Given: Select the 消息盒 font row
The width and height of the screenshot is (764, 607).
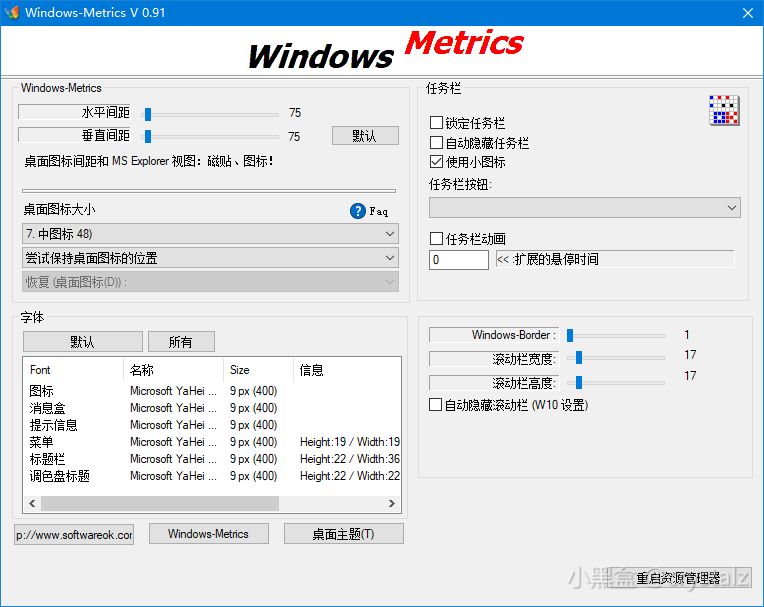Looking at the screenshot, I should [212, 408].
